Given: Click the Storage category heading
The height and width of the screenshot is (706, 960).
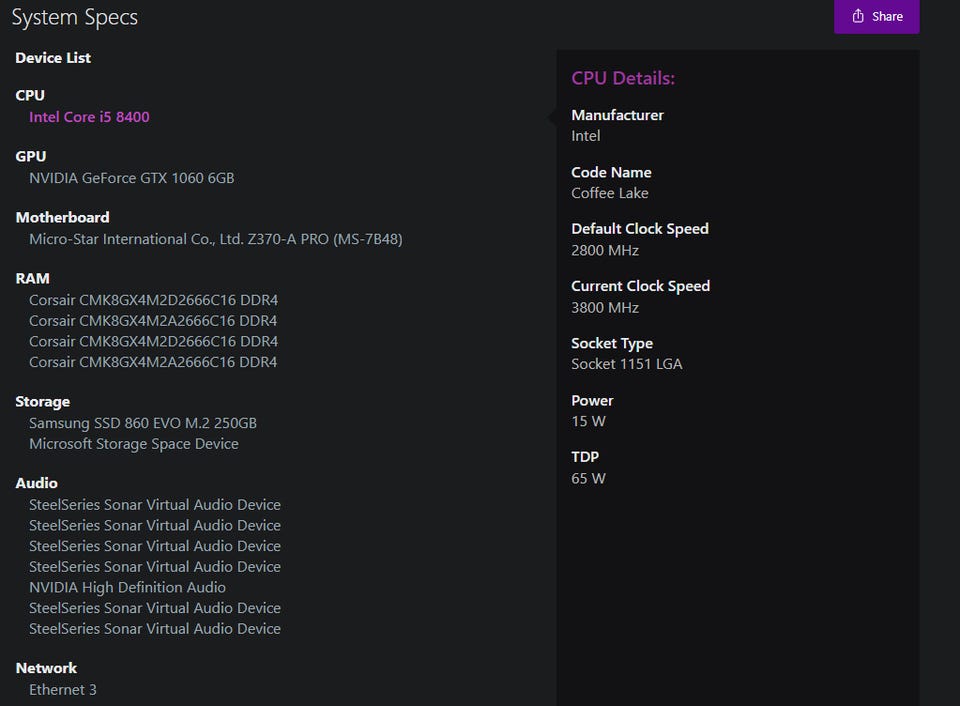Looking at the screenshot, I should [42, 401].
